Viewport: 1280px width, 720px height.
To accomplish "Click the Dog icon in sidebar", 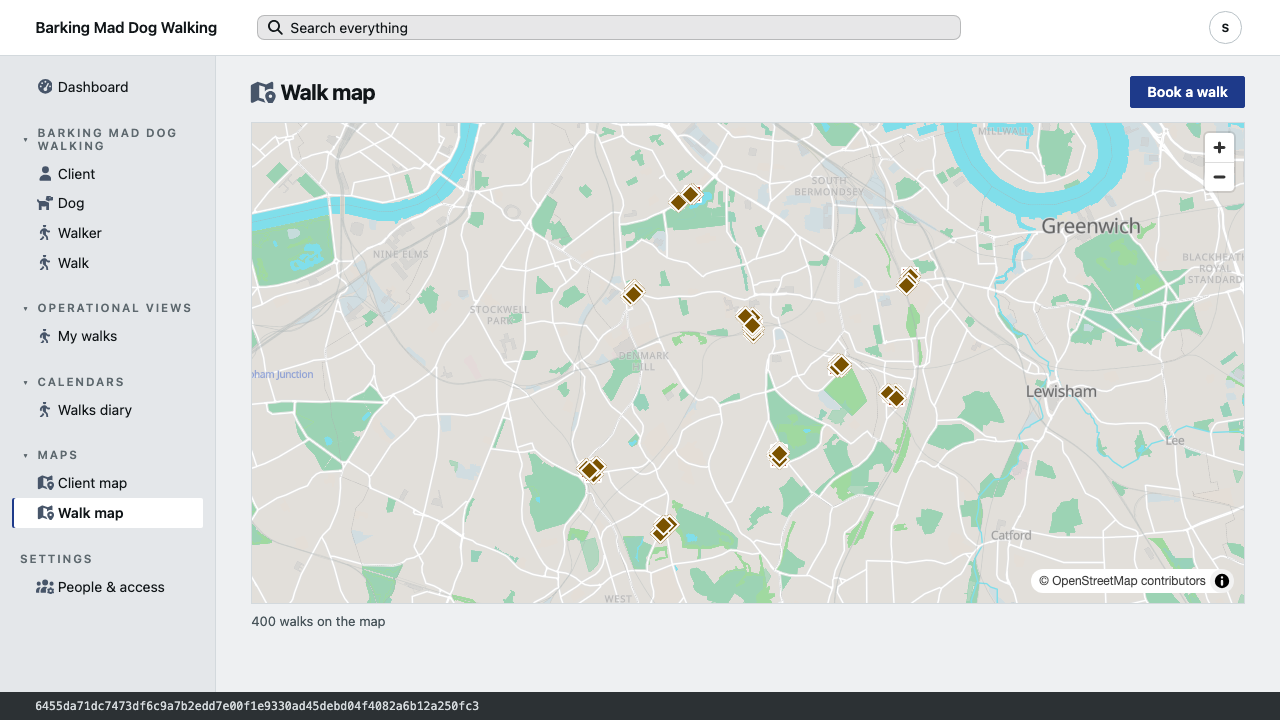I will coord(45,203).
